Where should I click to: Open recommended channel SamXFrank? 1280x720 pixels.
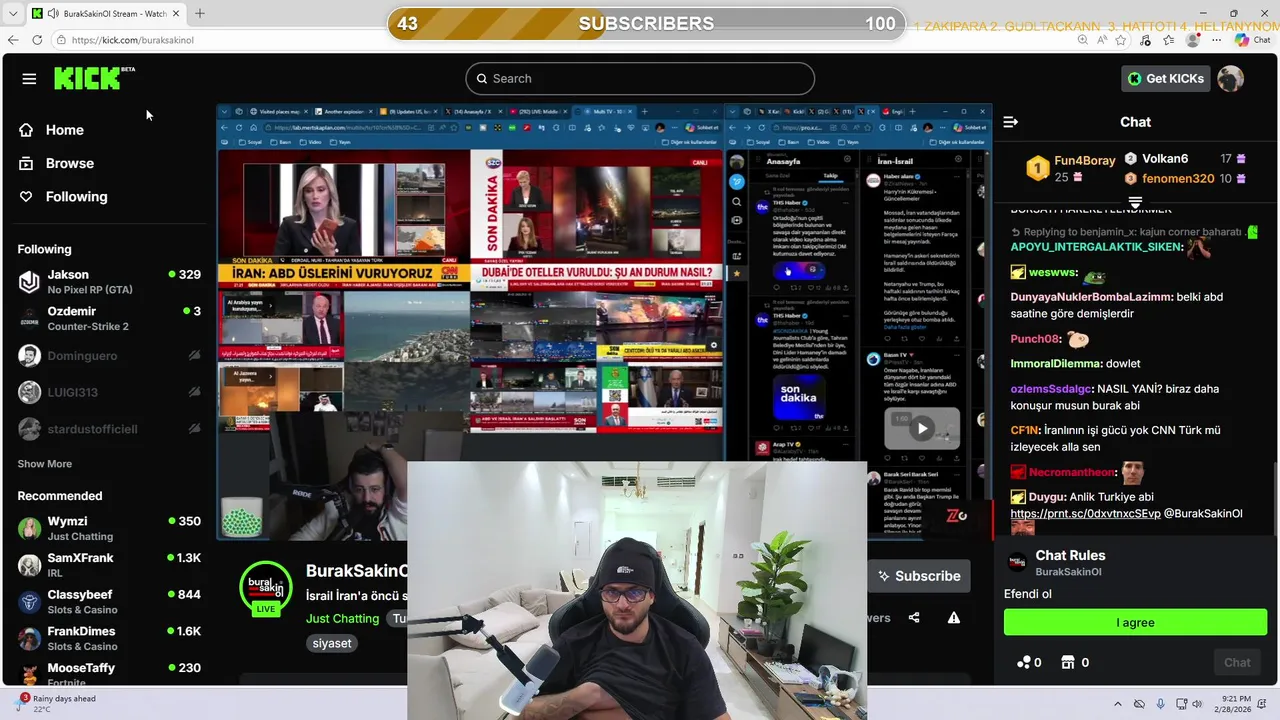tap(109, 565)
